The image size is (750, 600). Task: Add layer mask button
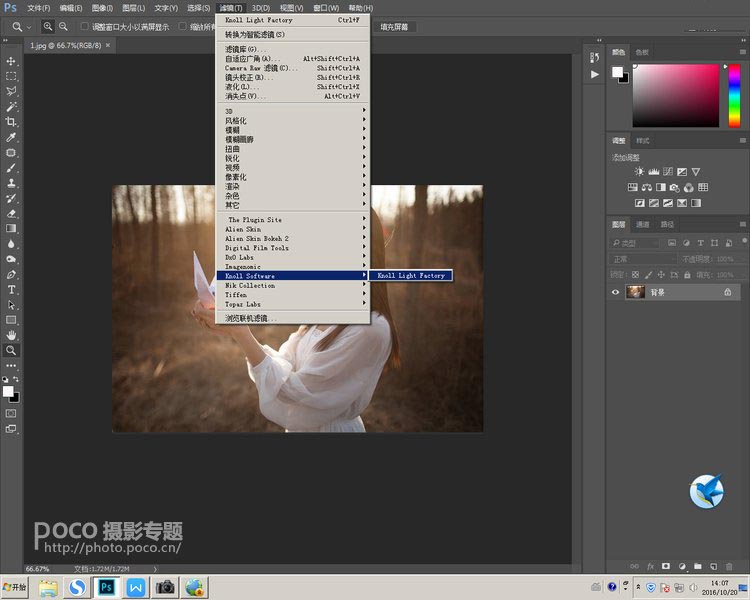coord(666,567)
